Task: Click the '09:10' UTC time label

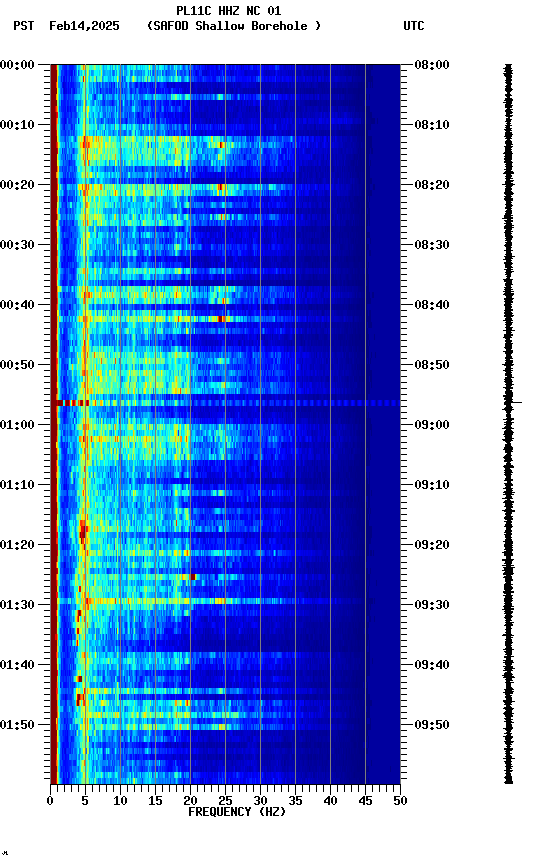Action: (x=432, y=485)
